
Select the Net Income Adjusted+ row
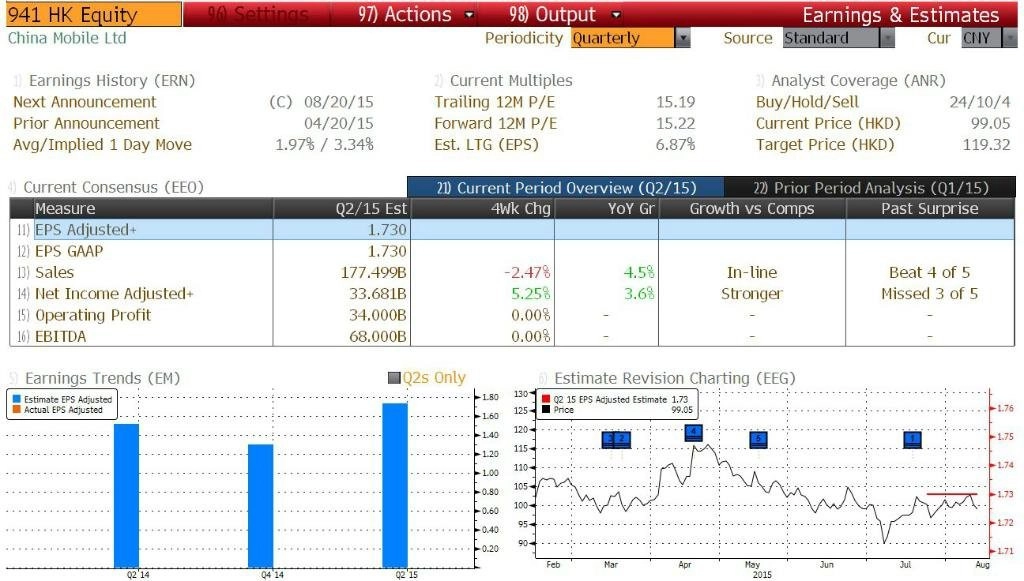click(x=512, y=294)
